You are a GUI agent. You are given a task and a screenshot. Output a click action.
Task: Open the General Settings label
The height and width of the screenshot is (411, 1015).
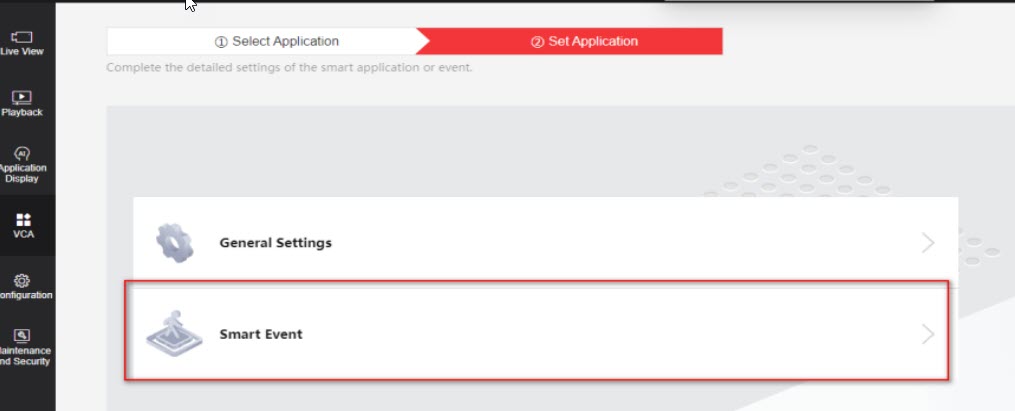point(276,242)
